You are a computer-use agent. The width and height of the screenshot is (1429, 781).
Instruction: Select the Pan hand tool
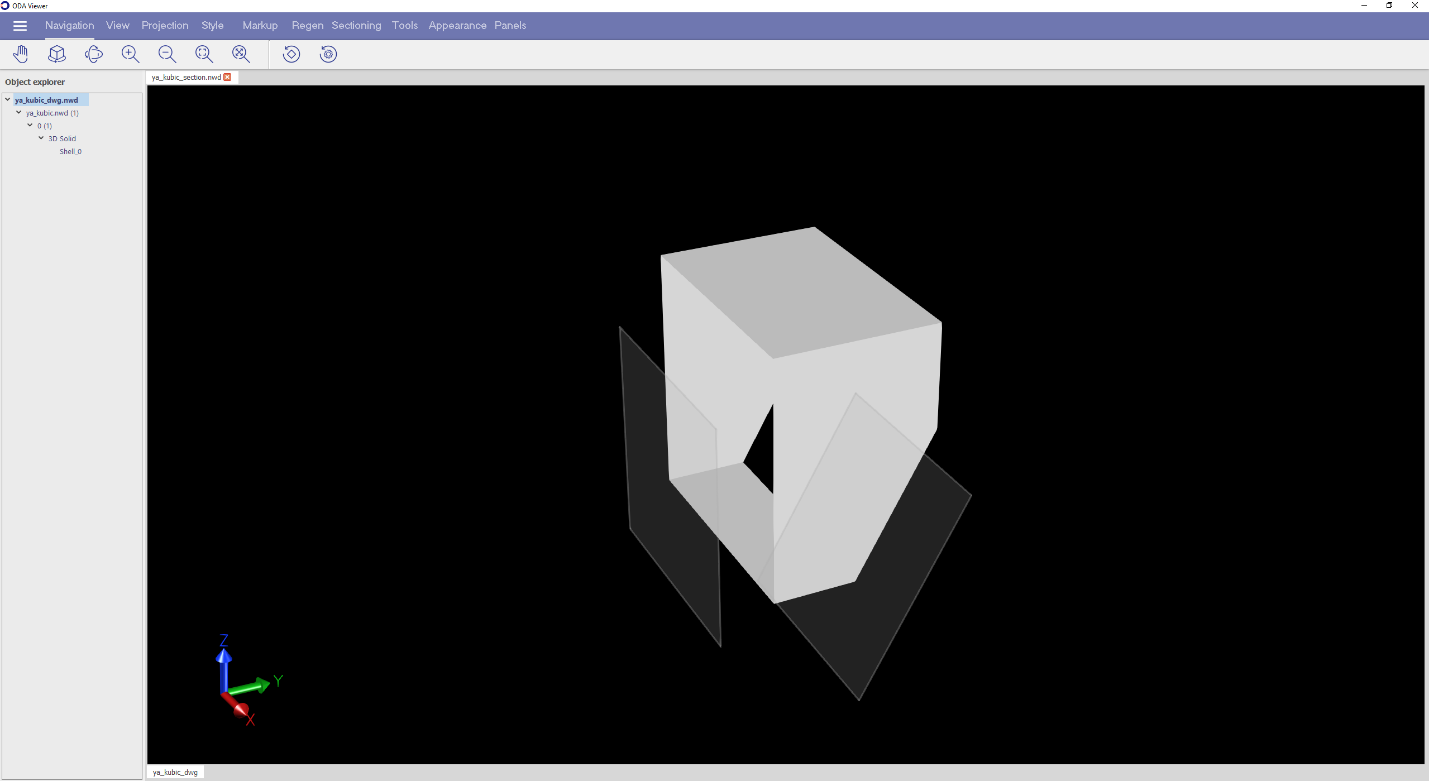point(20,54)
